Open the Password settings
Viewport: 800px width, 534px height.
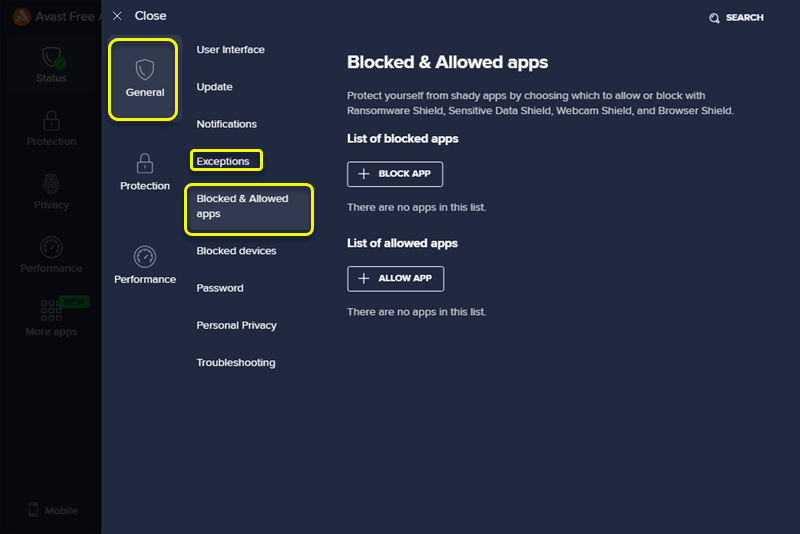click(219, 288)
